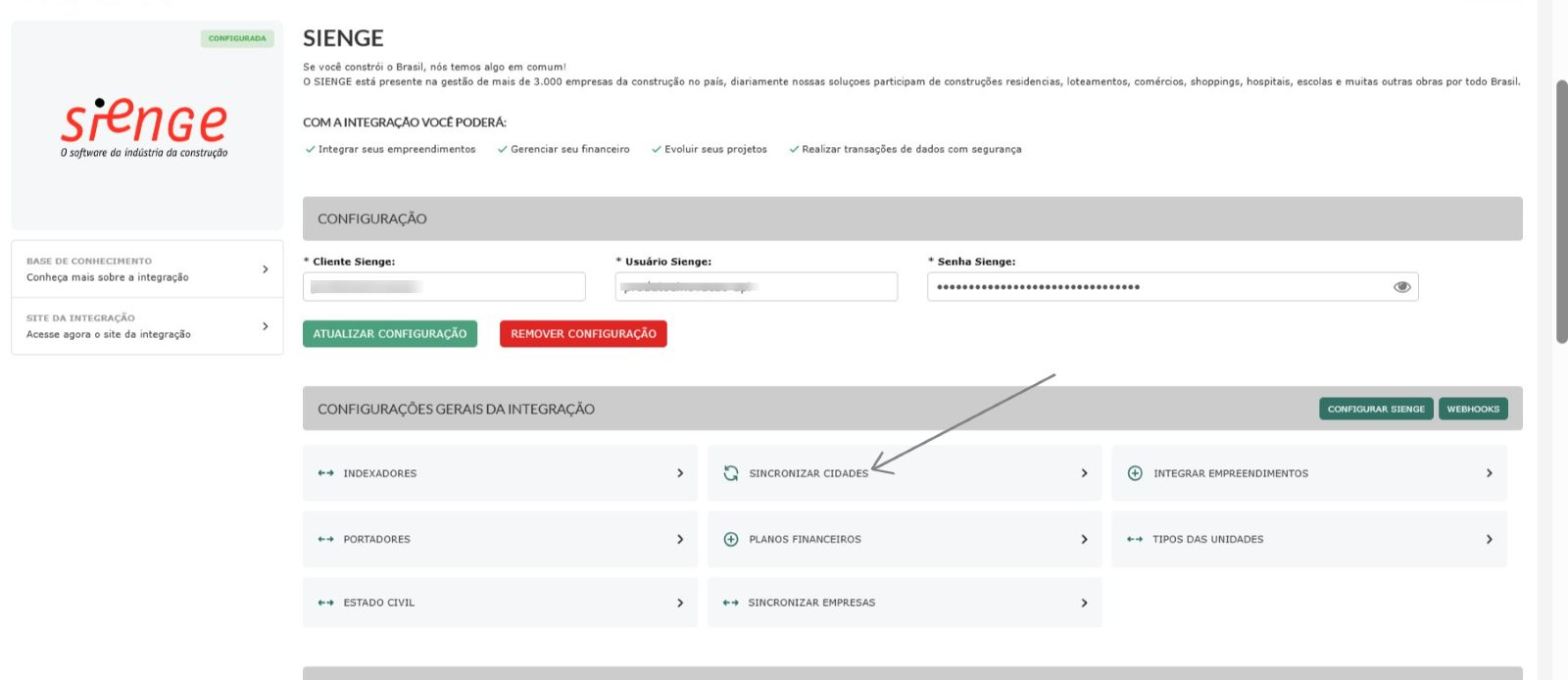Click the page vertical scrollbar thumb
1568x680 pixels.
(x=1562, y=212)
